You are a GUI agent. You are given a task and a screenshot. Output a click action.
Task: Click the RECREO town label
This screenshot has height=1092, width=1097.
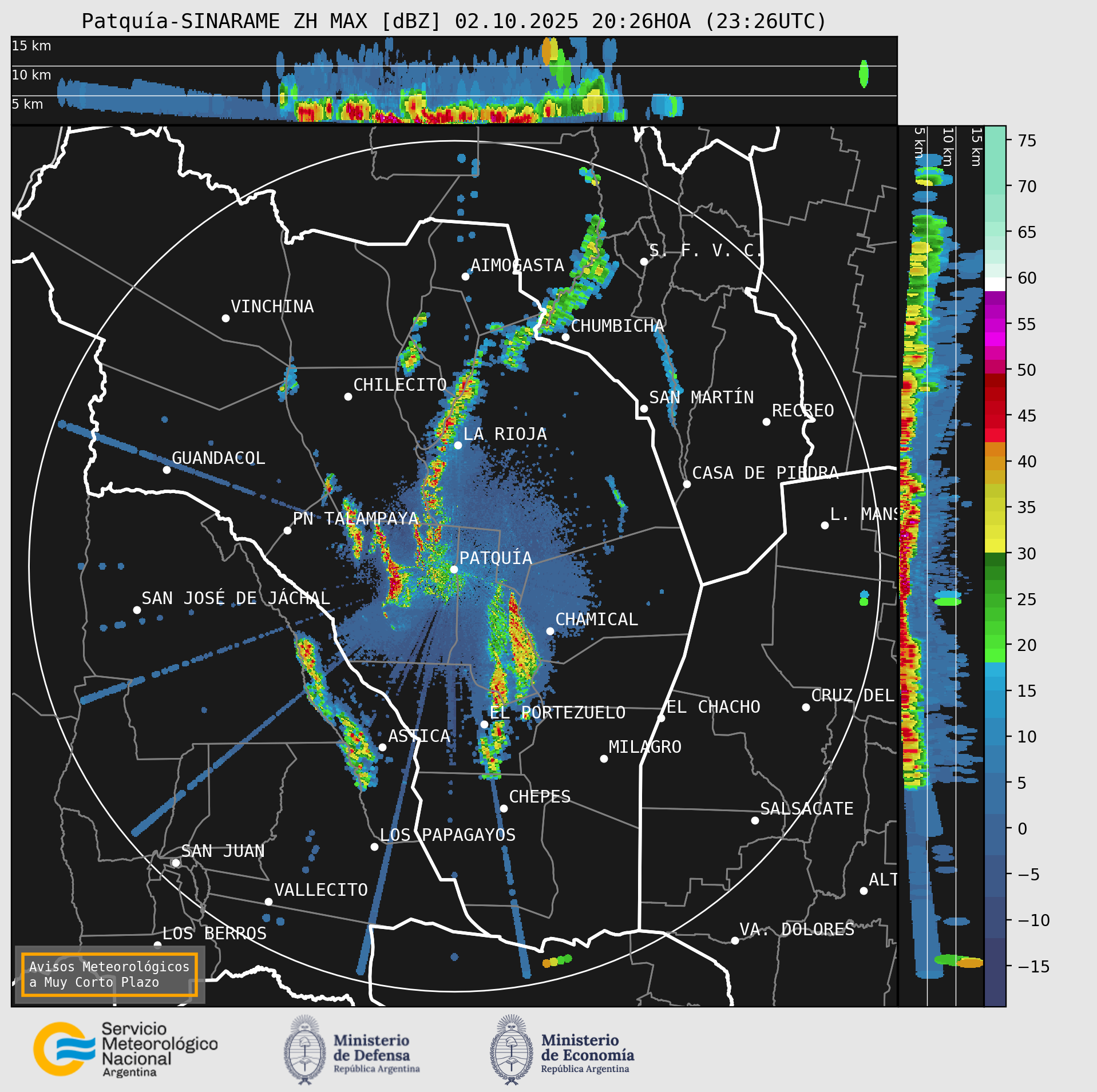[803, 410]
